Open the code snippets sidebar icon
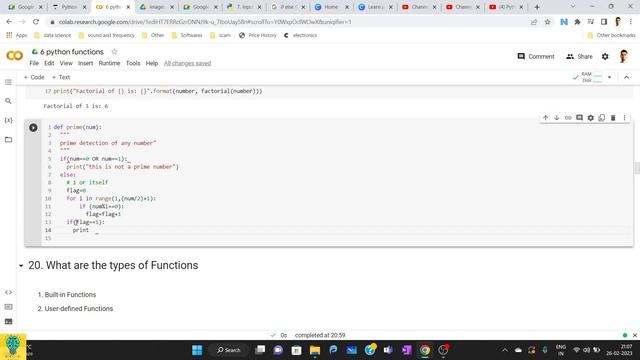 pos(8,292)
